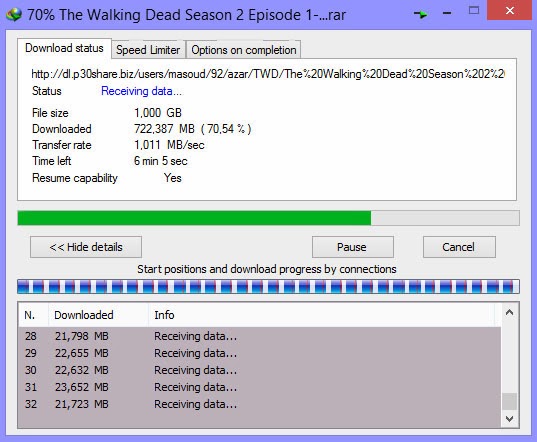Collapse details with Hide details button
The image size is (537, 442).
(x=86, y=247)
